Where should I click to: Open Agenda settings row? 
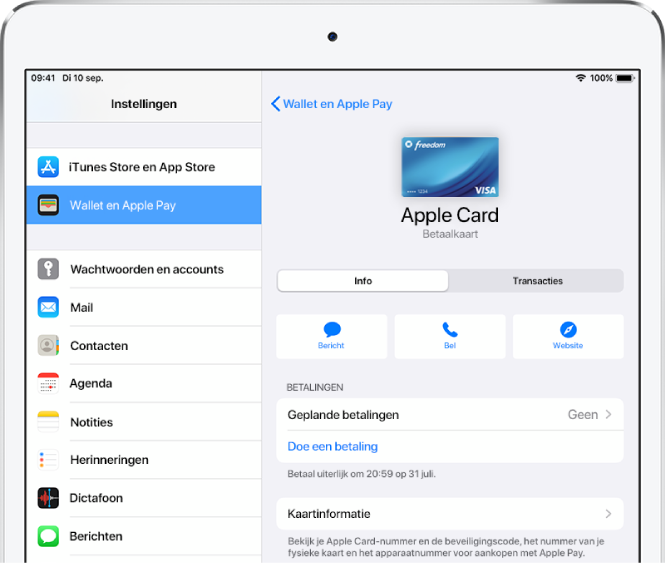[144, 383]
